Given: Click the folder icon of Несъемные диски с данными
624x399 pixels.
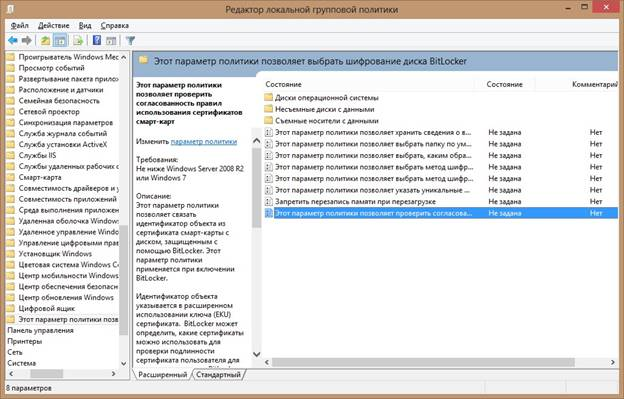Looking at the screenshot, I should (x=269, y=109).
